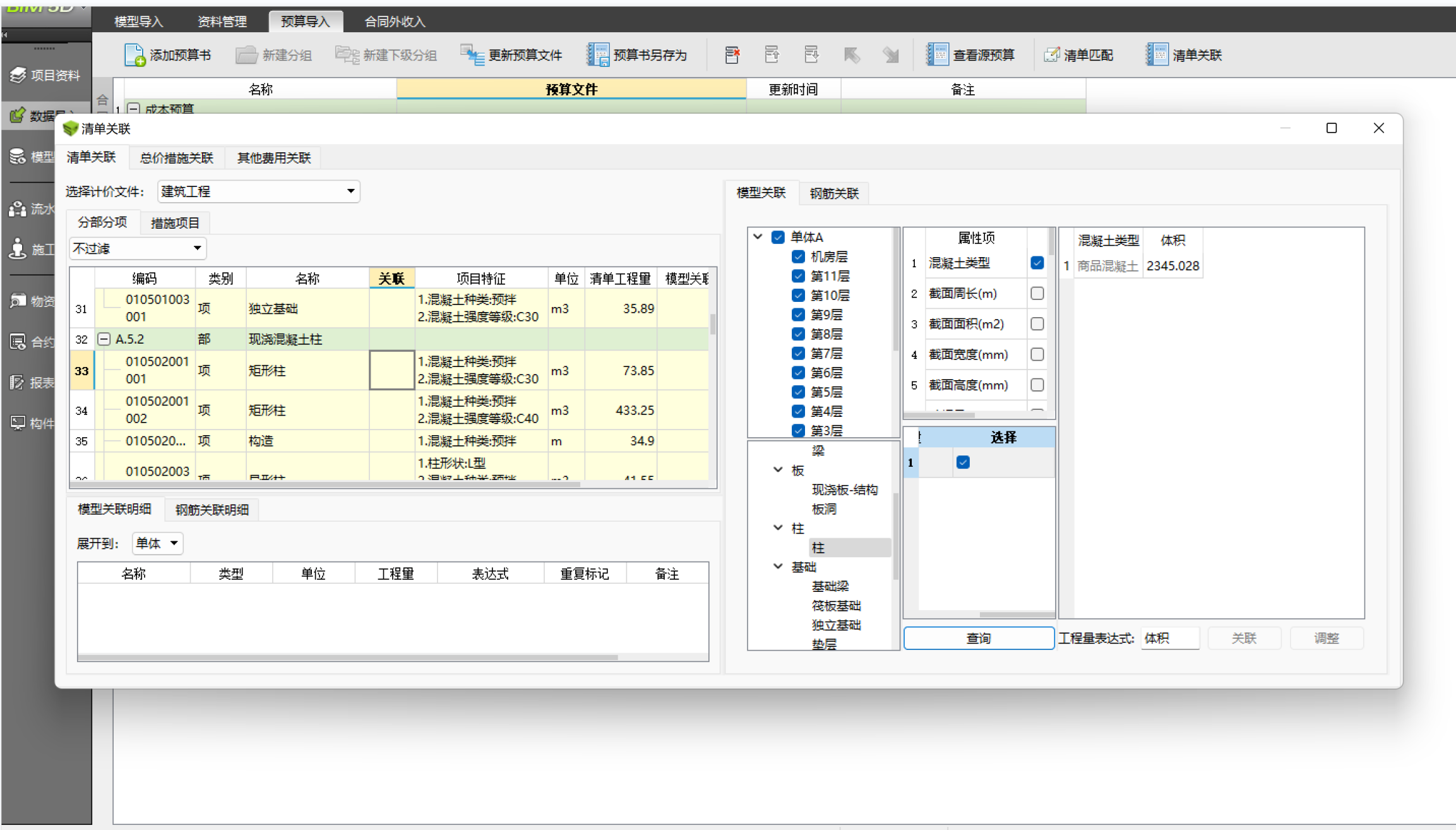Toggle the checkbox in 选择 row 1
Screen dimensions: 1456x830
[x=963, y=462]
